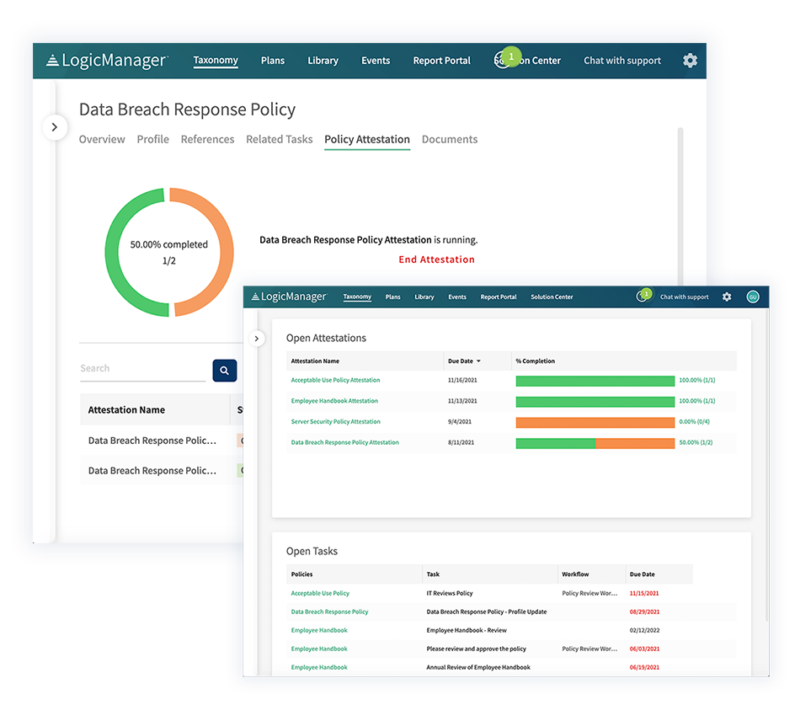Click the Server Security Policy progress bar

595,422
